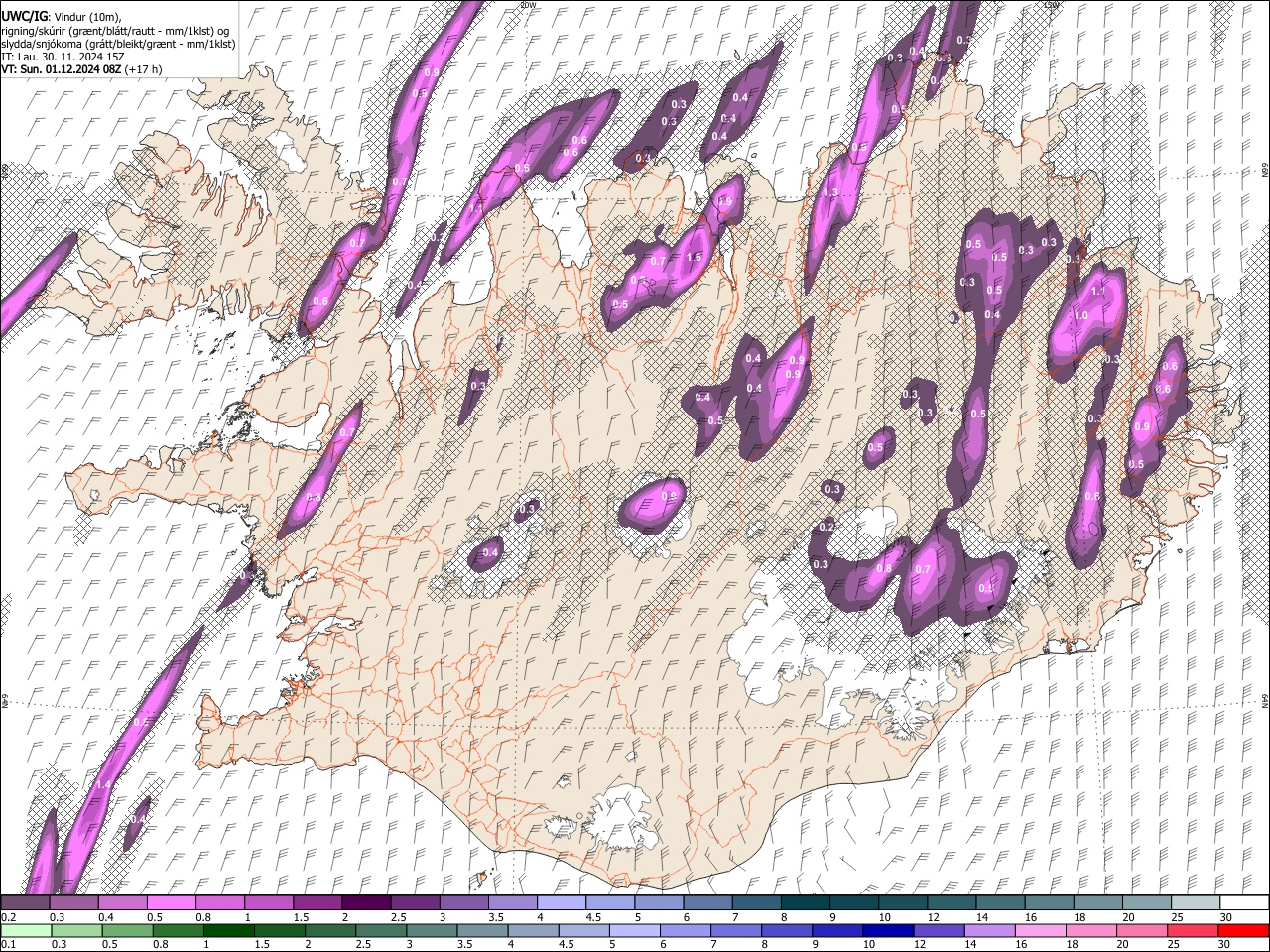The height and width of the screenshot is (952, 1270).
Task: Click the '0.1' label starting the rain legend
Action: pos(8,945)
